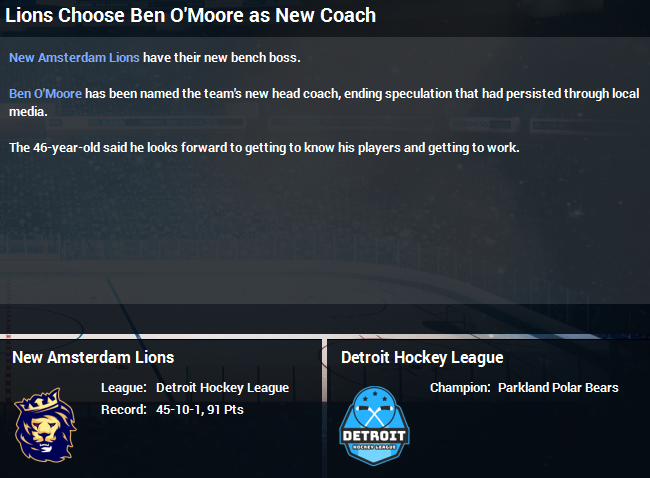Select the New Amsterdam Lions panel heading
The height and width of the screenshot is (478, 650).
point(93,357)
